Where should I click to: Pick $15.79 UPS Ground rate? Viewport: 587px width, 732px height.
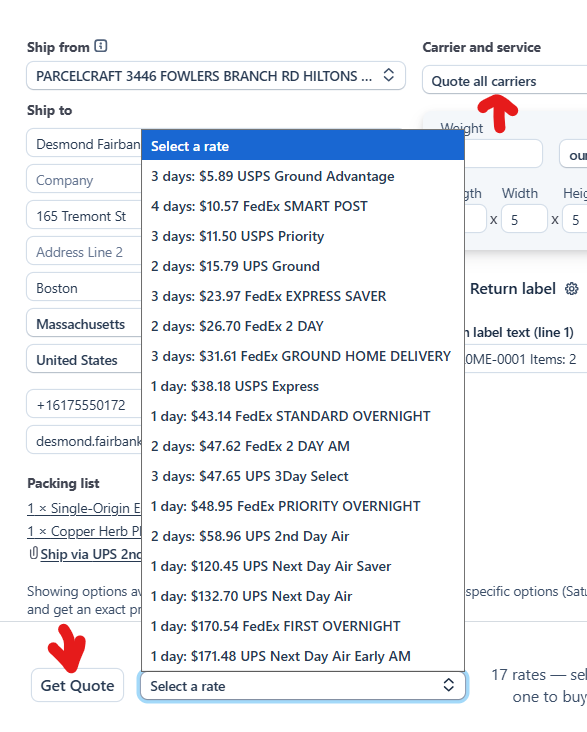pyautogui.click(x=303, y=266)
